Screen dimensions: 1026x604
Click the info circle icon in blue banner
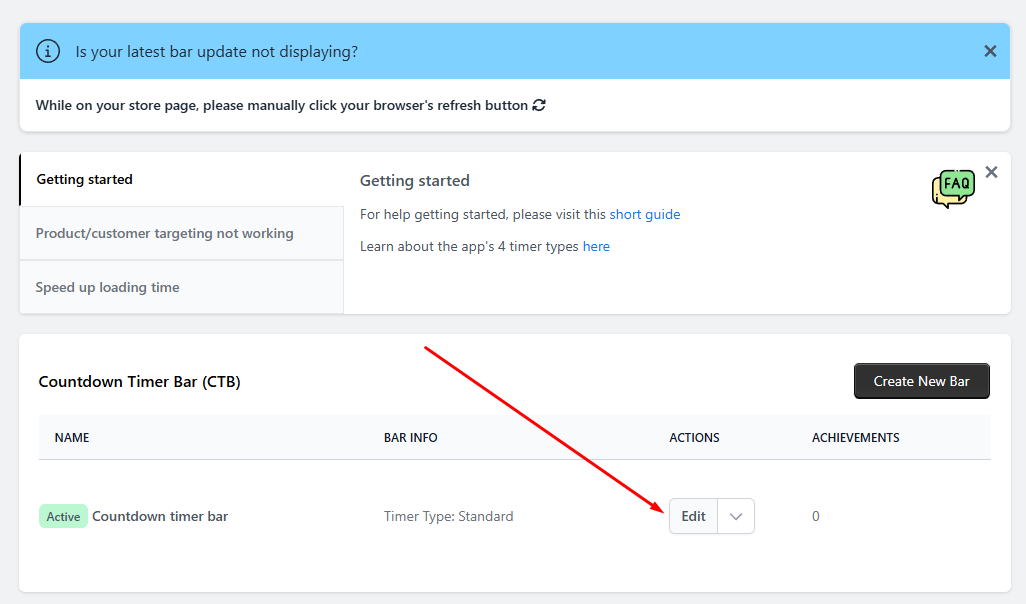point(48,51)
